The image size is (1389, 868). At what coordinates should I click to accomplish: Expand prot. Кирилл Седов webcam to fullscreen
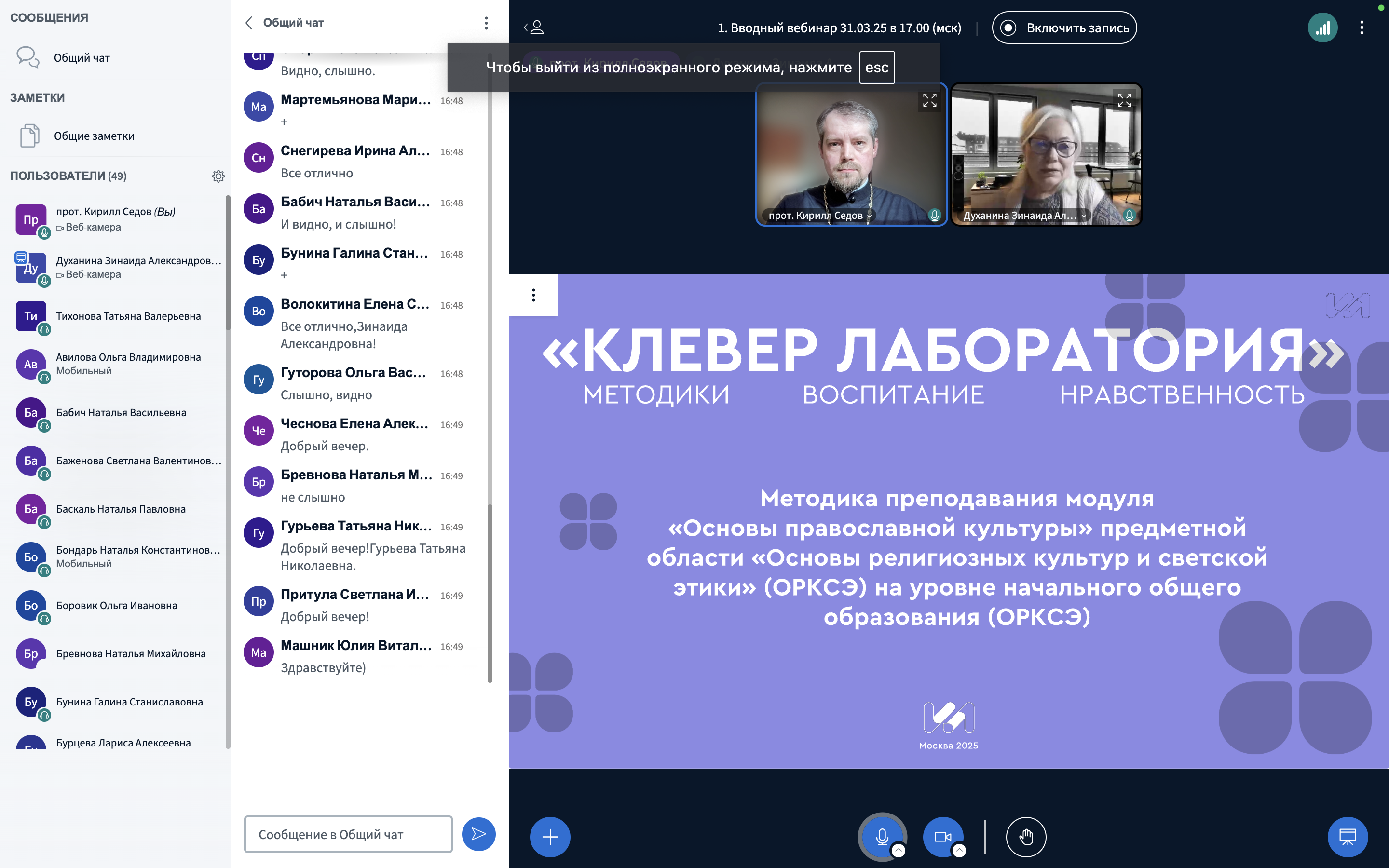pos(929,100)
